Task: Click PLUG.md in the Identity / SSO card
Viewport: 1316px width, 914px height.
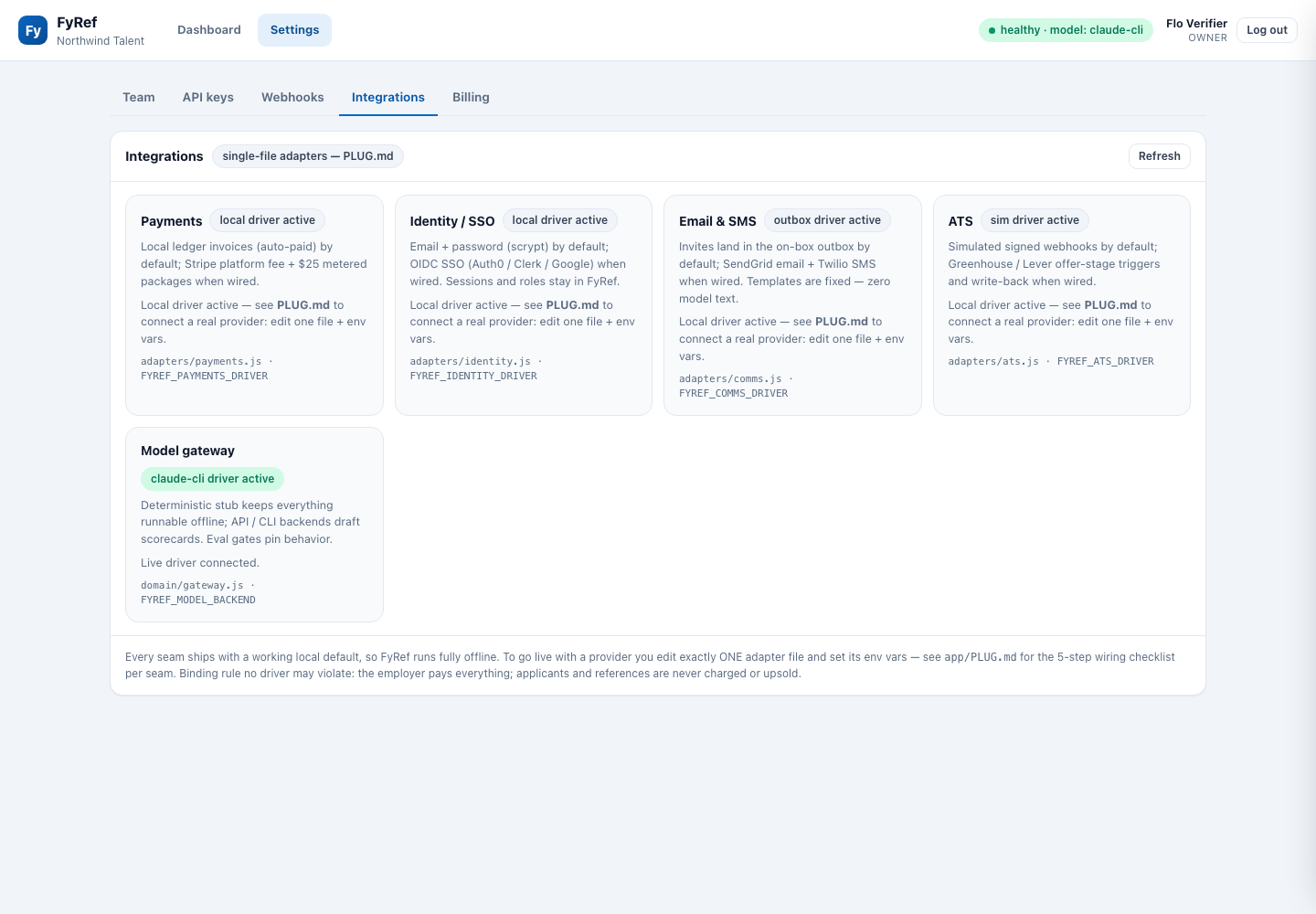Action: tap(573, 305)
